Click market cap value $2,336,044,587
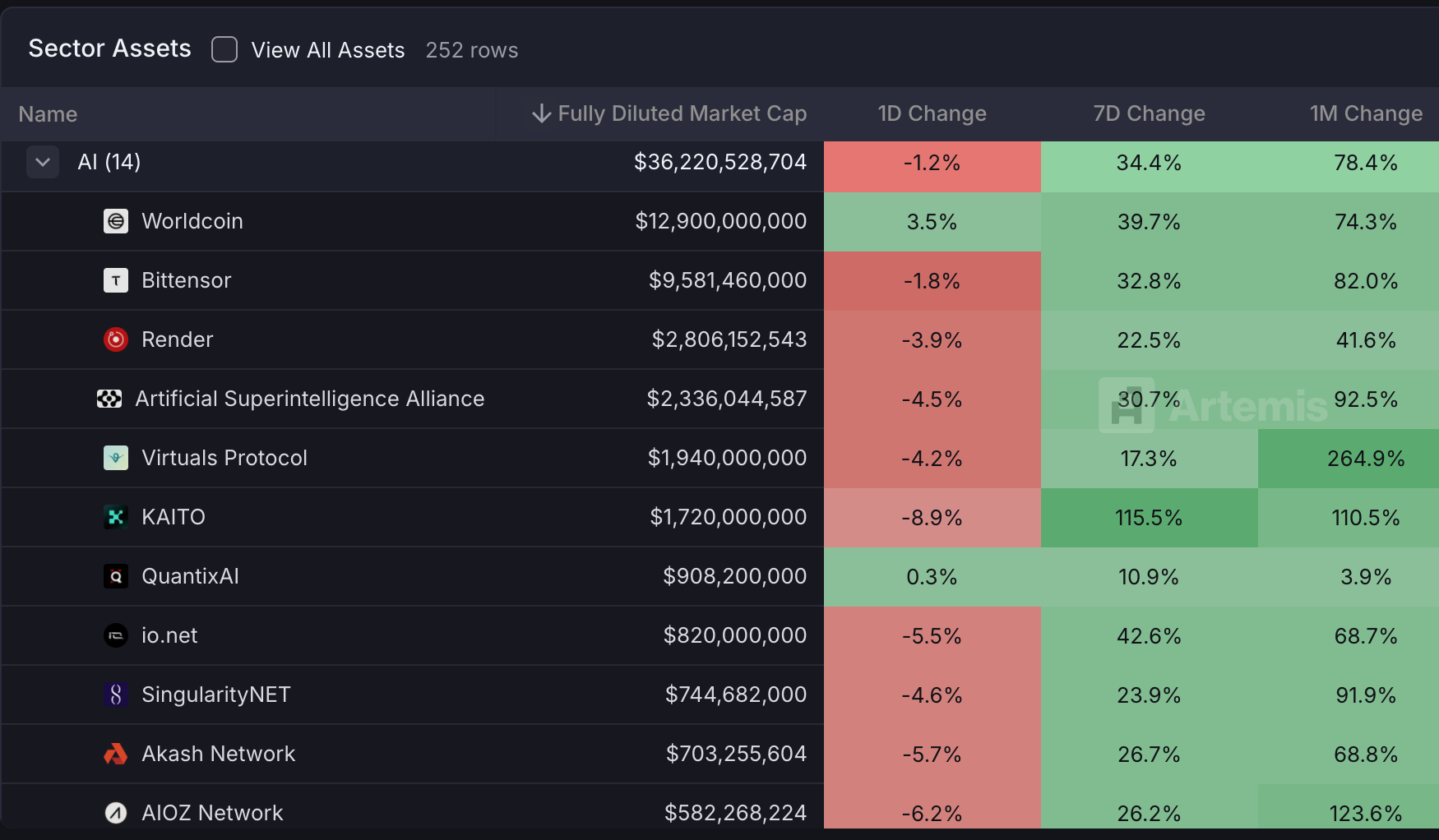Viewport: 1439px width, 840px height. (x=727, y=399)
